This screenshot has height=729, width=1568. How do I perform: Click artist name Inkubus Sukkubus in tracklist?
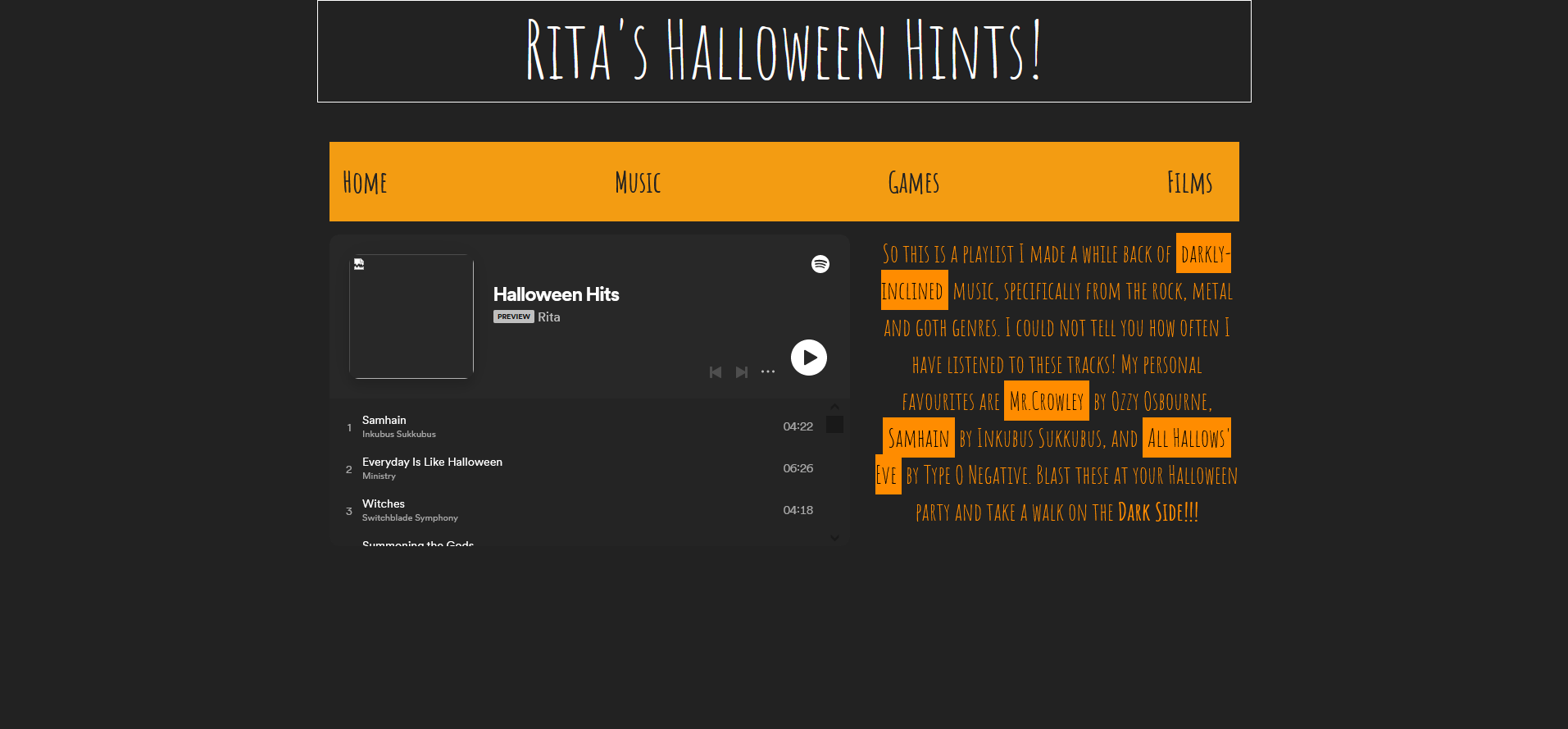click(x=399, y=435)
